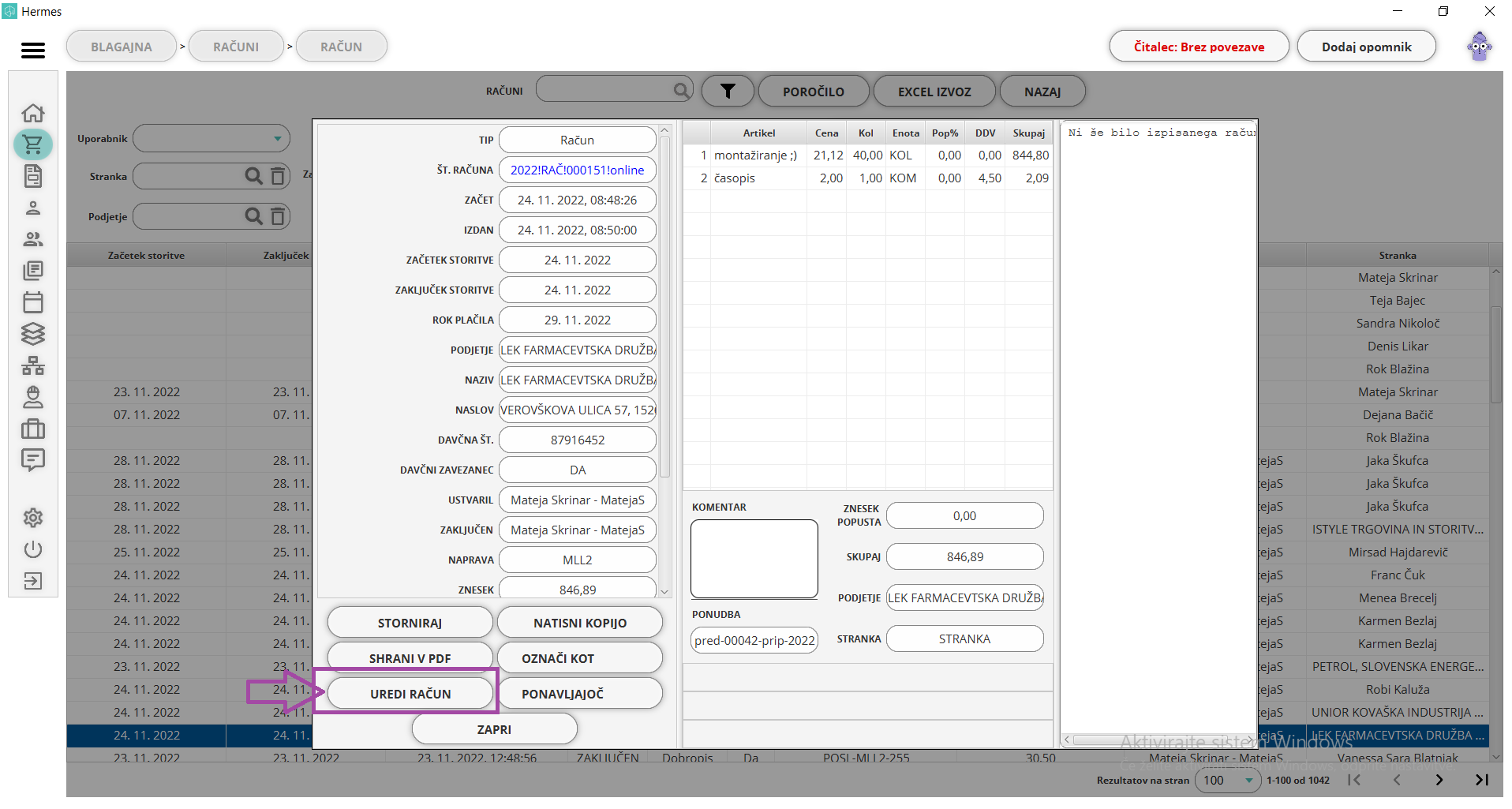Click the KOMENTAR text area
This screenshot has height=809, width=1512.
(x=754, y=559)
